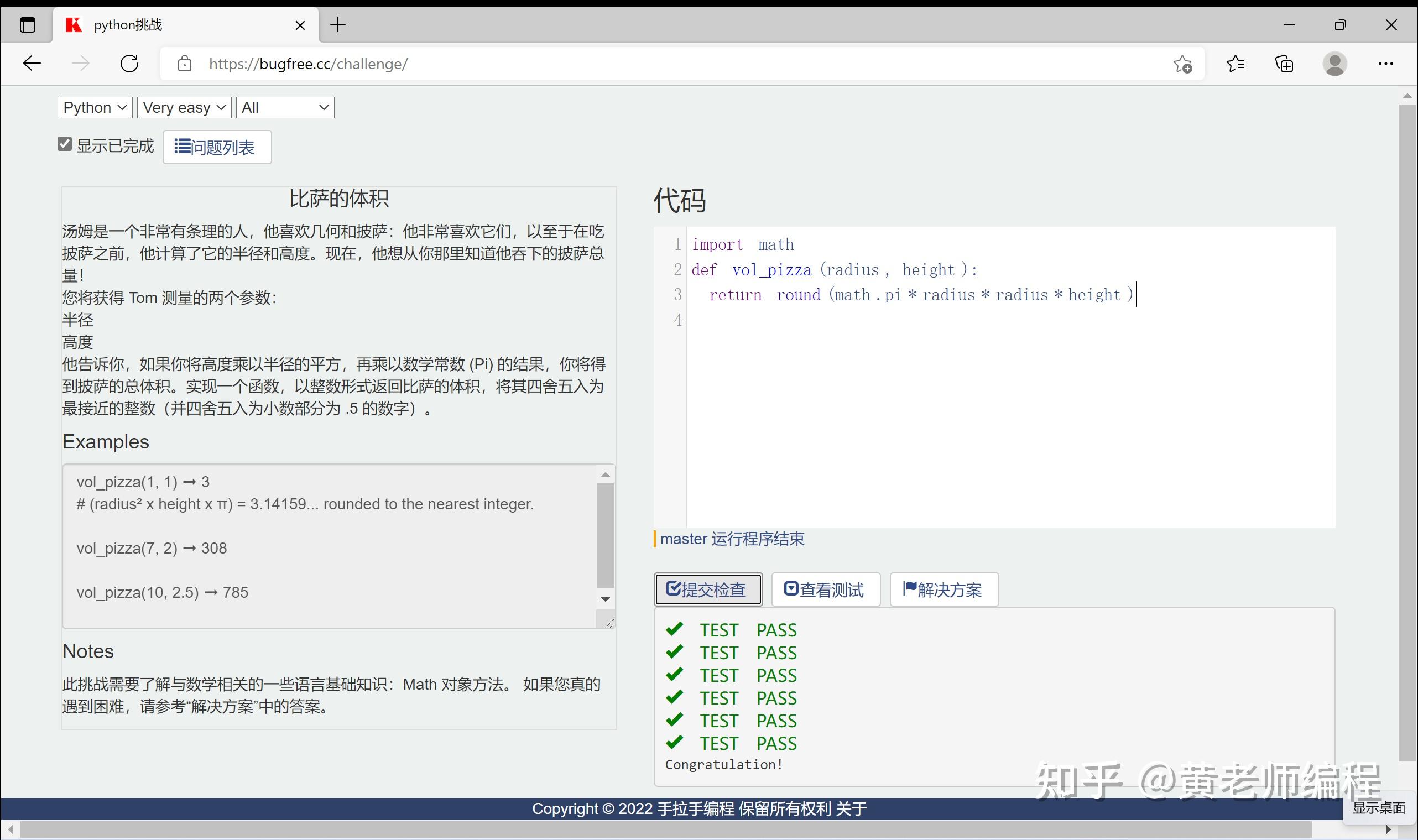Restore down the browser window
Viewport: 1418px width, 840px height.
pos(1340,25)
